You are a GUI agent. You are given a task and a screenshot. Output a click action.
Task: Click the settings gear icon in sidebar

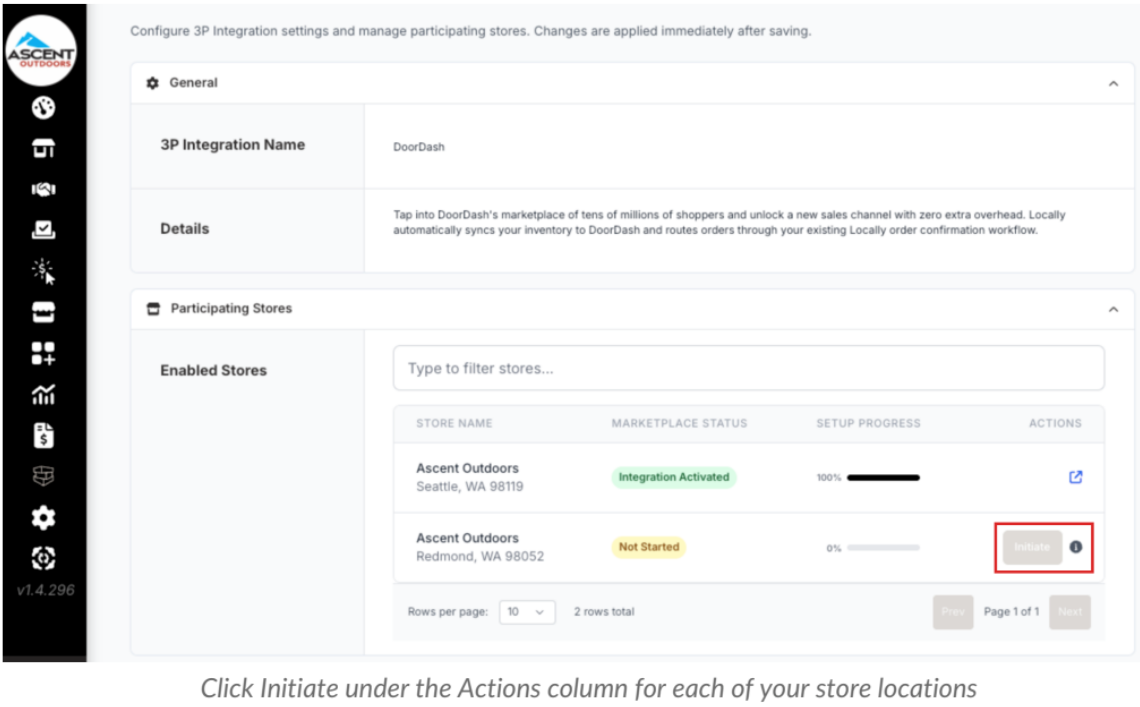43,518
